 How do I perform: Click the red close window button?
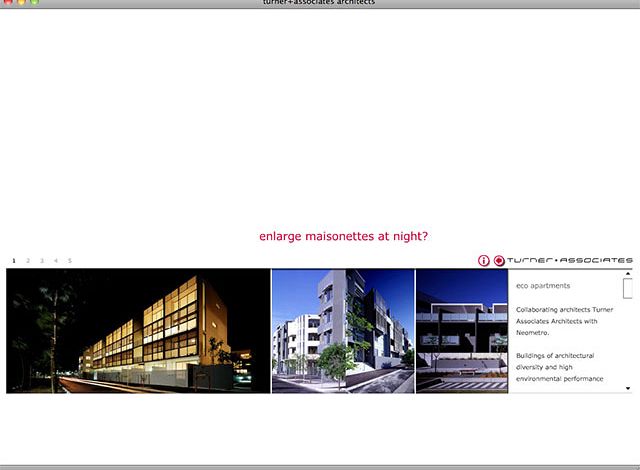click(7, 3)
